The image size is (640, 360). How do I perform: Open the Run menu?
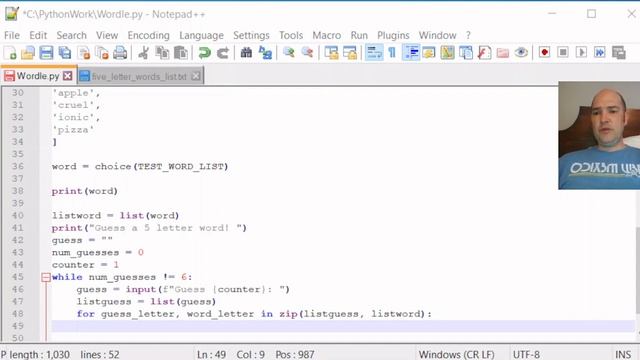coord(359,36)
